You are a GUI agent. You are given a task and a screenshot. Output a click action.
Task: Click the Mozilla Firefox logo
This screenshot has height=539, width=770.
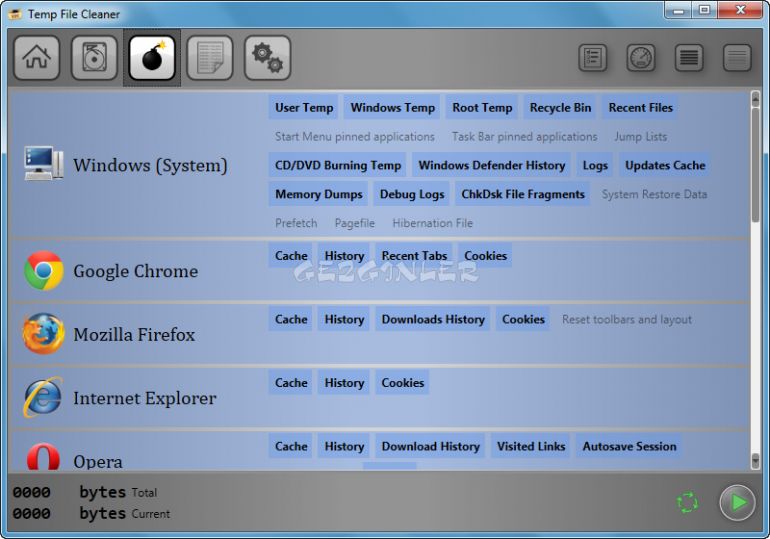coord(43,334)
